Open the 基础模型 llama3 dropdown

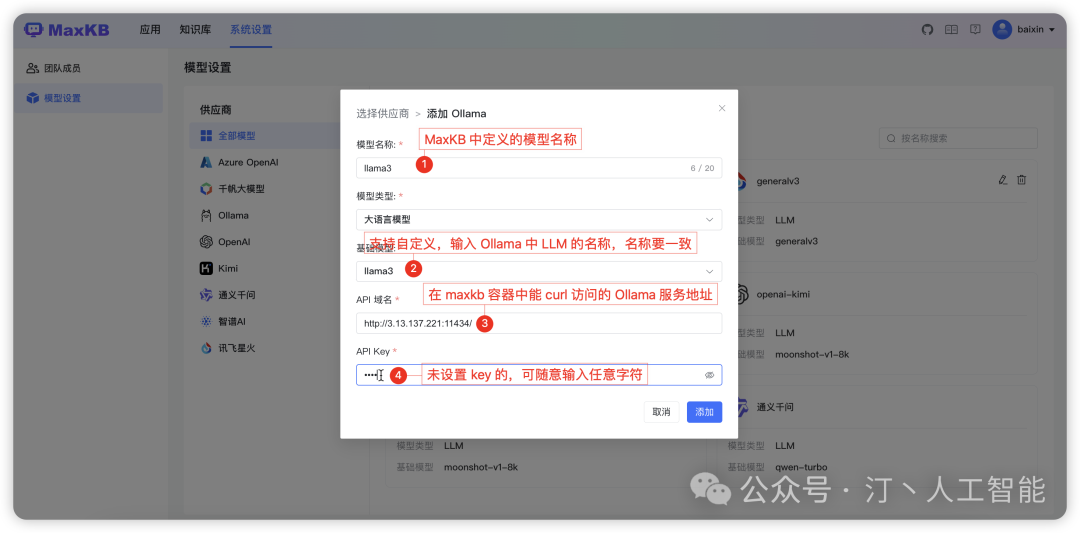tap(539, 271)
